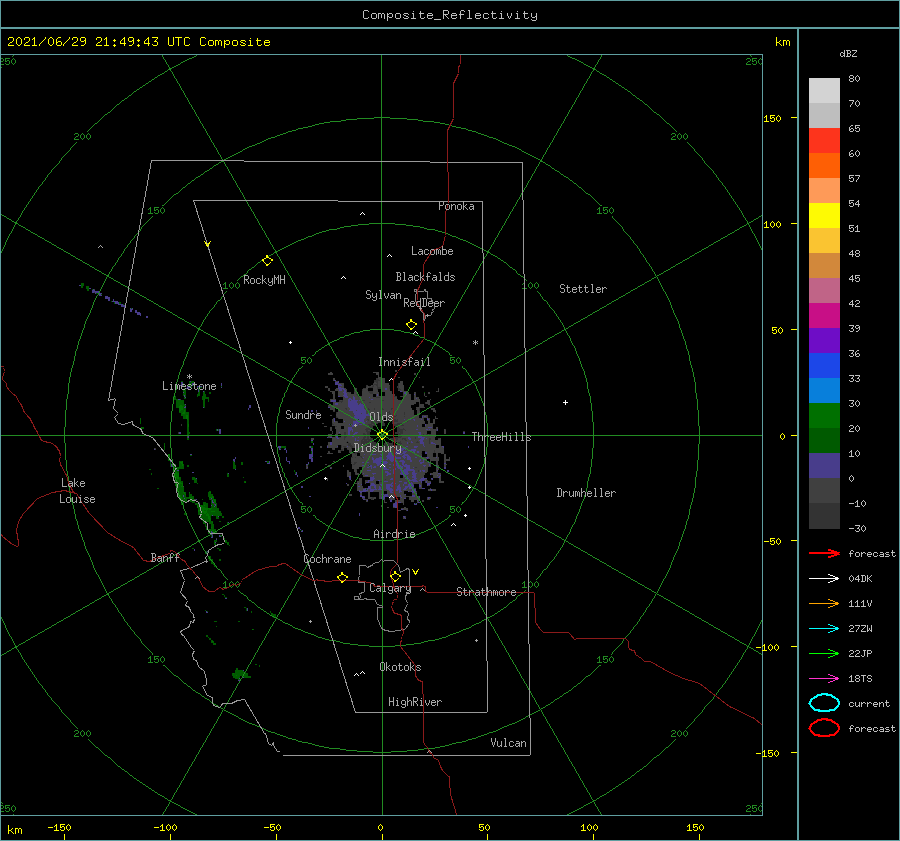900x841 pixels.
Task: Click the yellow diamond marker near RockyMH
Action: (267, 261)
